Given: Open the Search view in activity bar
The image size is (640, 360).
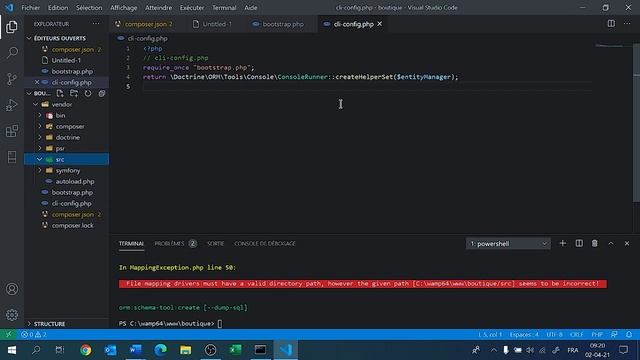Looking at the screenshot, I should (x=12, y=53).
